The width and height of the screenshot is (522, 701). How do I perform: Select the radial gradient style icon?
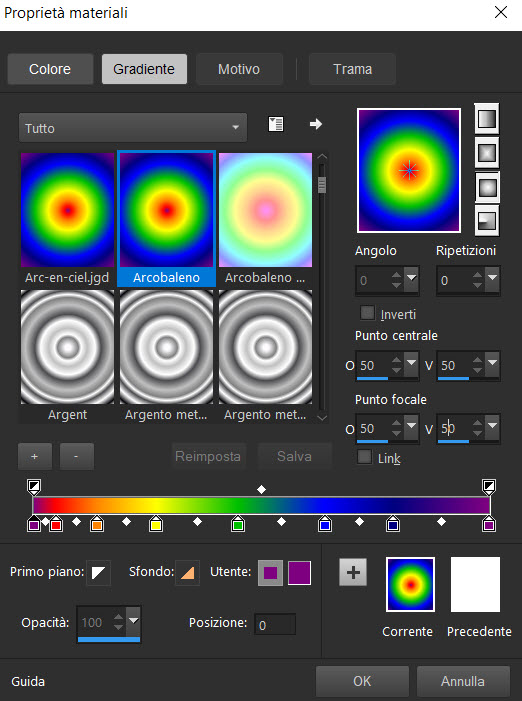point(486,220)
